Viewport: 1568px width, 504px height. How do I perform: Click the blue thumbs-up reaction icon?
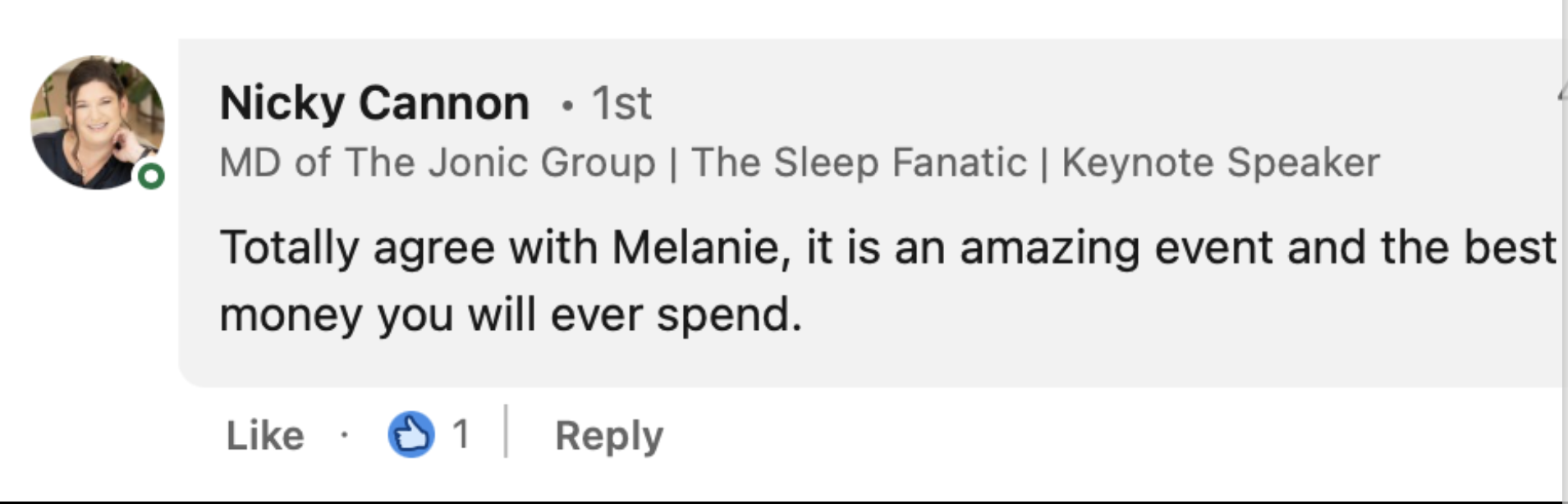[x=410, y=434]
